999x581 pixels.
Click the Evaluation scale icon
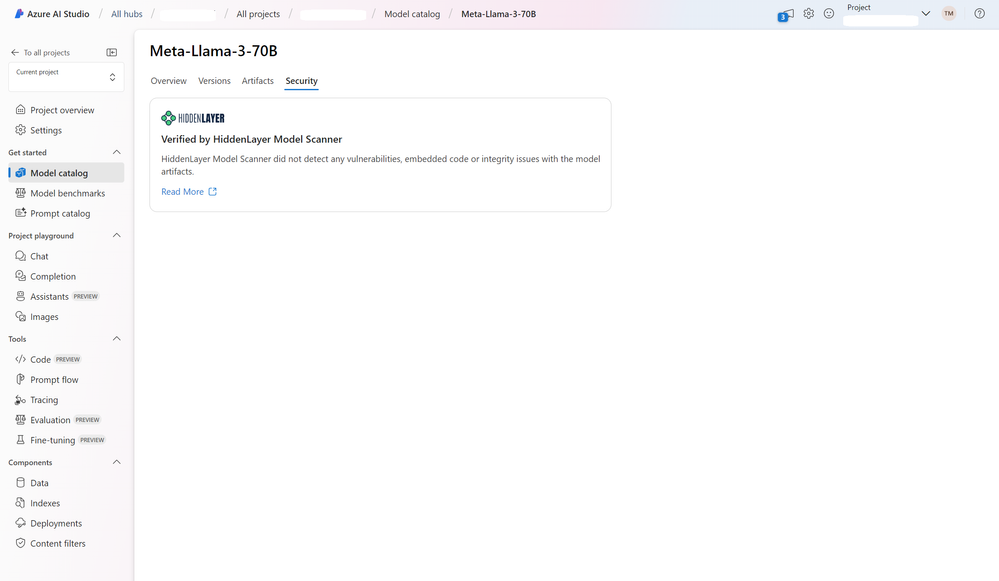pos(20,420)
